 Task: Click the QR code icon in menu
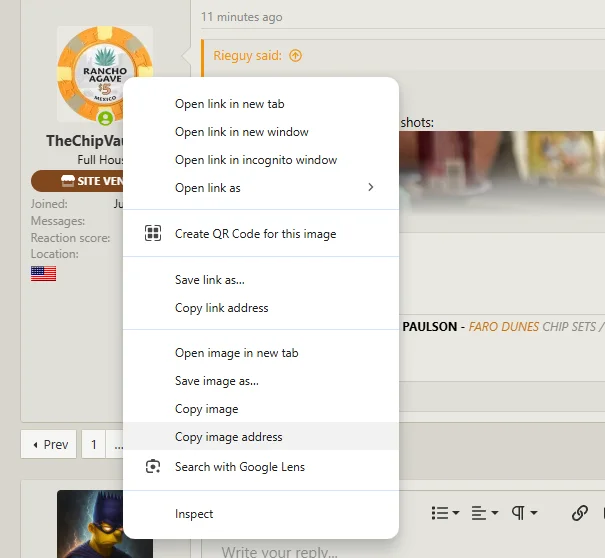tap(153, 233)
